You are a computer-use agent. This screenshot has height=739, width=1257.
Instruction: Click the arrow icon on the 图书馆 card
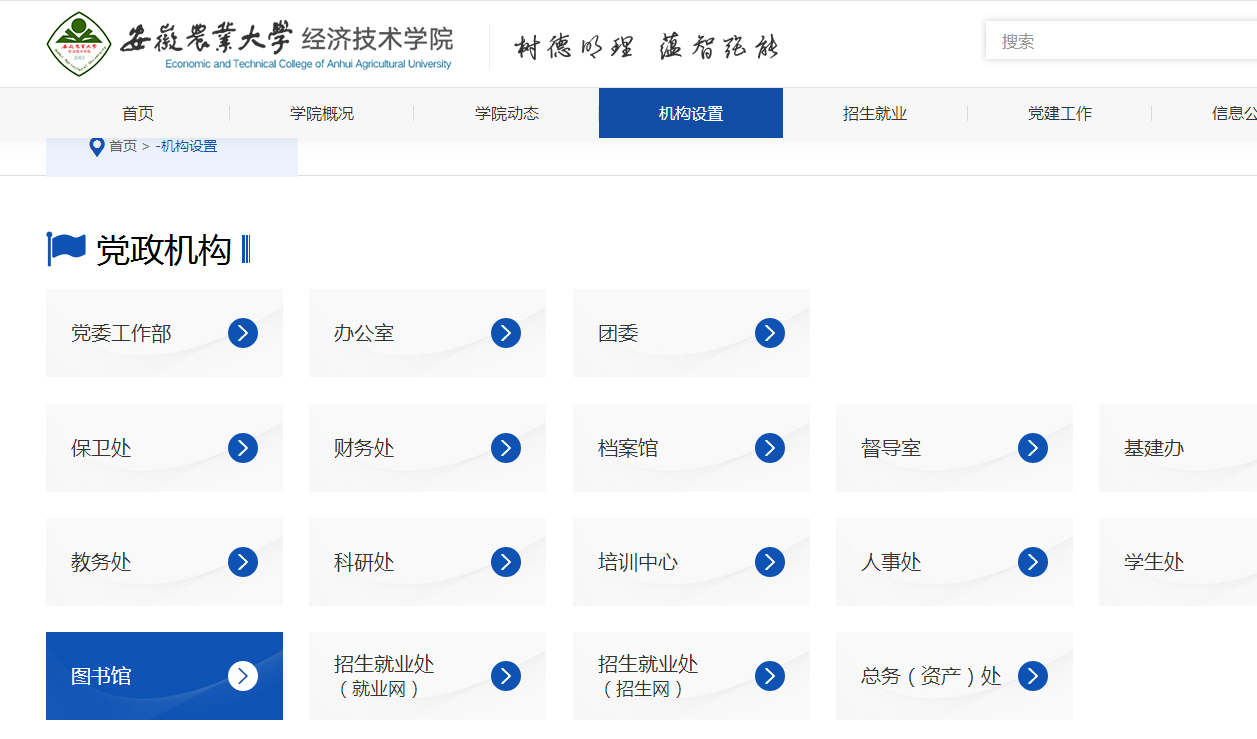click(243, 676)
